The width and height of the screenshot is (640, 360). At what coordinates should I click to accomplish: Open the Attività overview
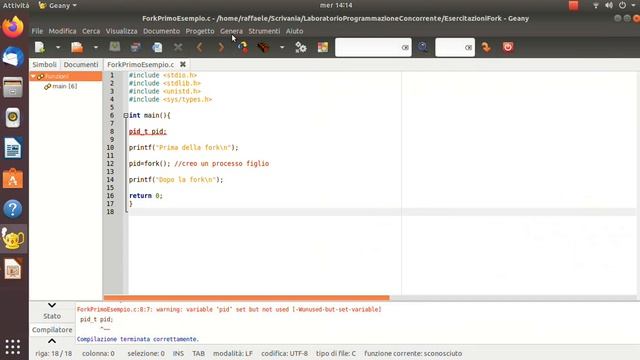(x=16, y=5)
